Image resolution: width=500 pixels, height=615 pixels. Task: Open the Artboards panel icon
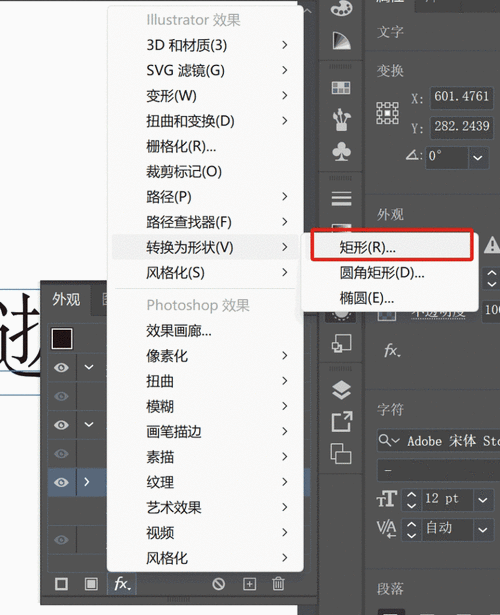click(x=341, y=453)
